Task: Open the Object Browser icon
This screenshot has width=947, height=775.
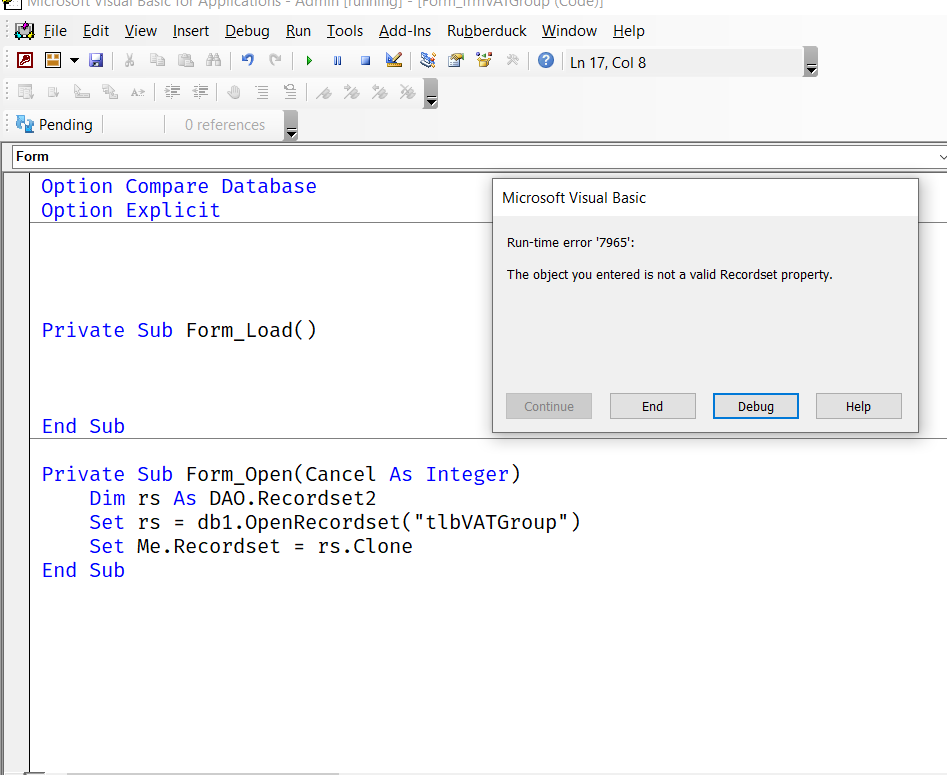Action: 484,60
